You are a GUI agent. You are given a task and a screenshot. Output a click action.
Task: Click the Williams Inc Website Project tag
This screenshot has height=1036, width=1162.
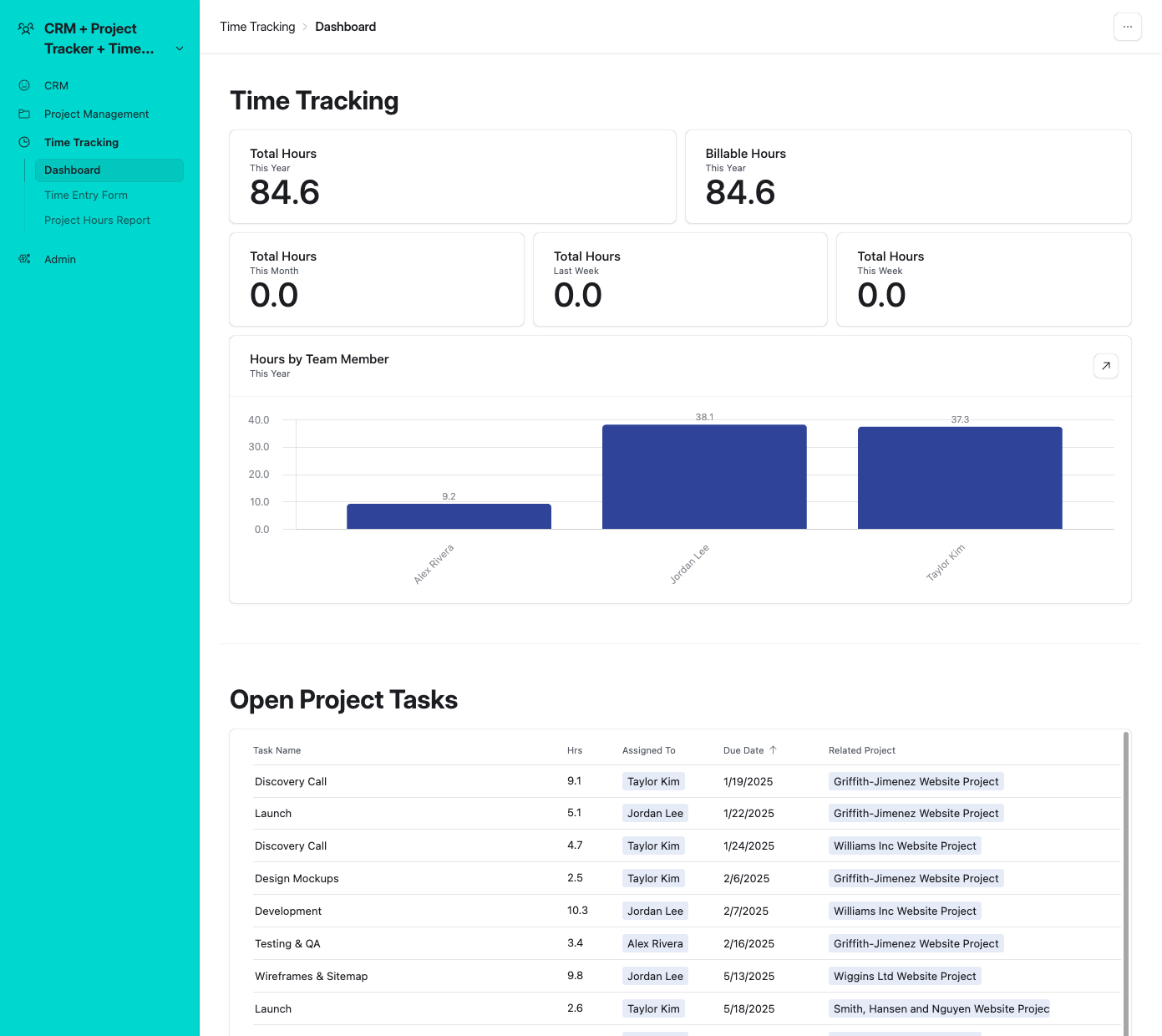click(x=905, y=846)
